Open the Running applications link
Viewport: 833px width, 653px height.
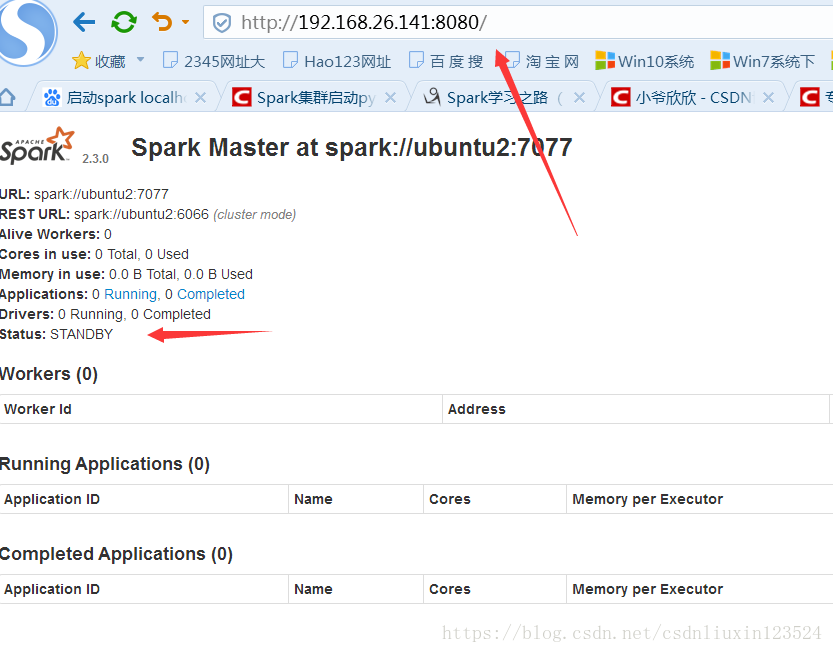point(130,294)
